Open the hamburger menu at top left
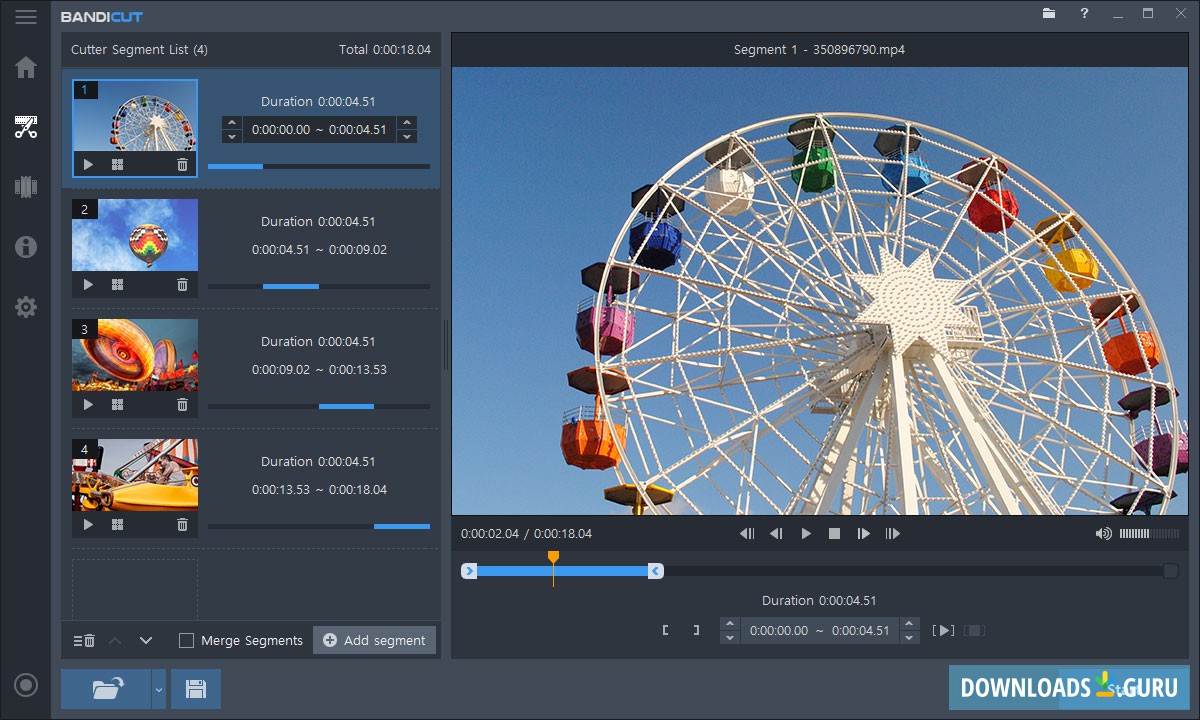The image size is (1200, 720). (26, 17)
